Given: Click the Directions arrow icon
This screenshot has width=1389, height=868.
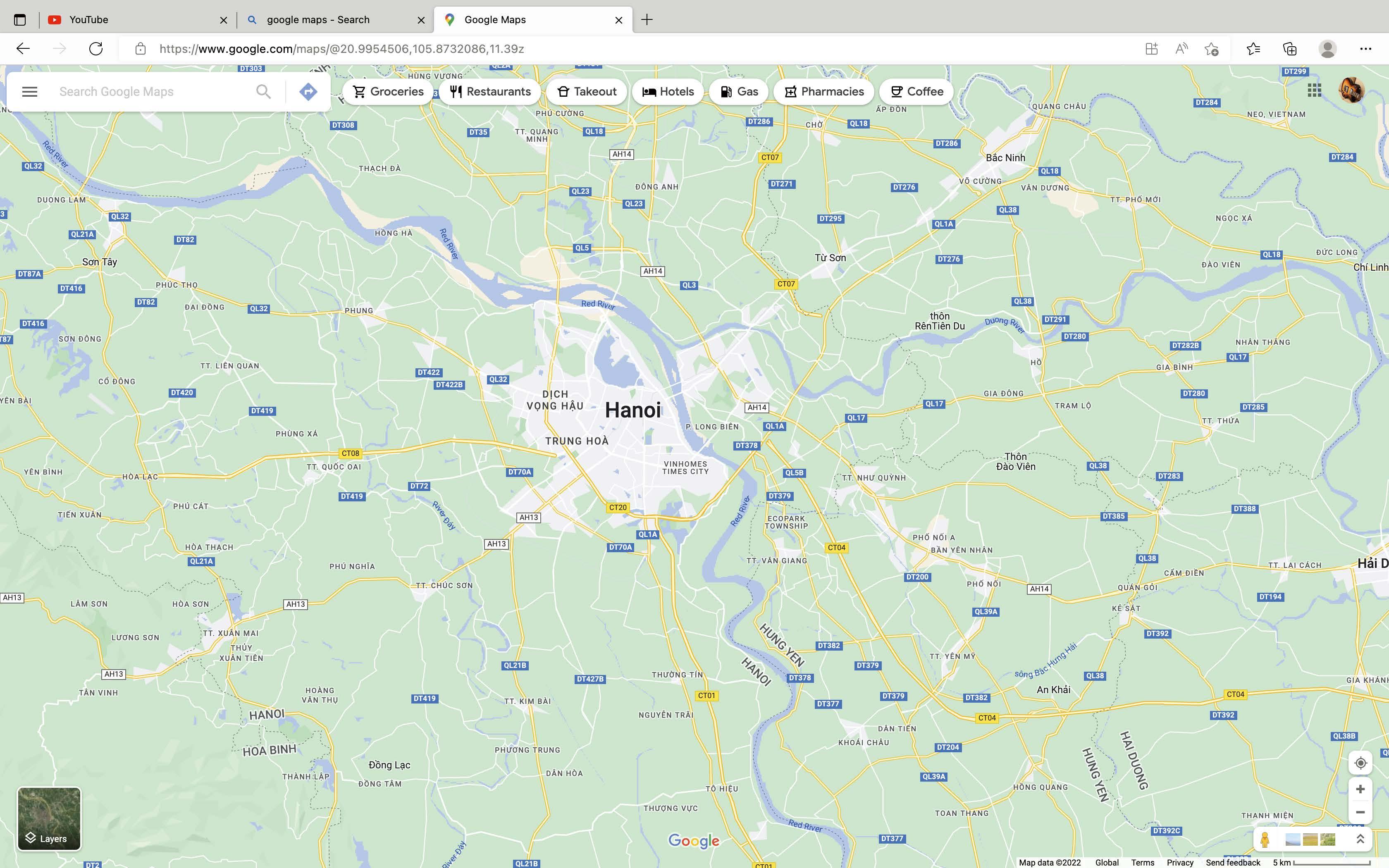Looking at the screenshot, I should (308, 91).
